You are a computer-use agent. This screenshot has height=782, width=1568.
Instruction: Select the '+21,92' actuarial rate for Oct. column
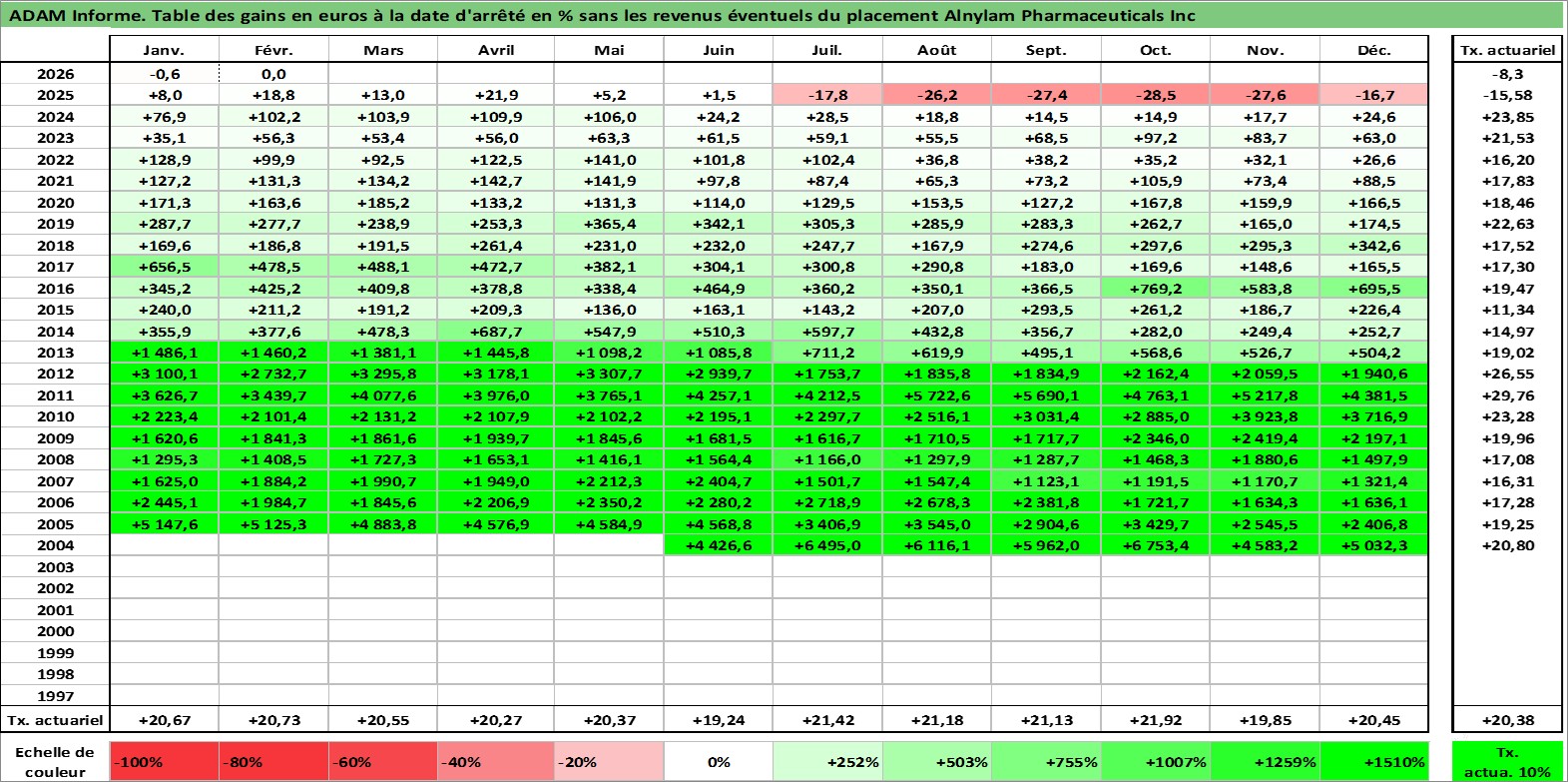pos(1156,720)
